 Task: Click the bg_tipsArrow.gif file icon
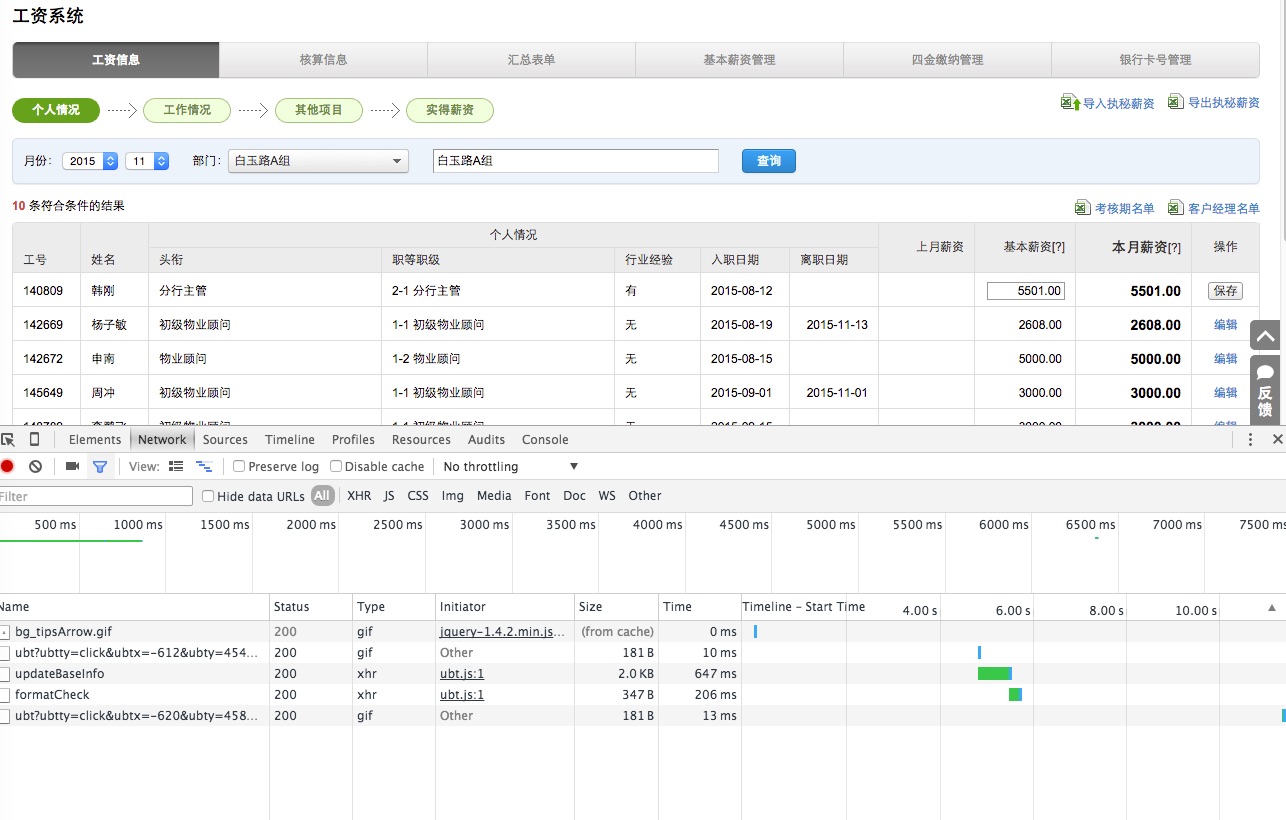click(5, 632)
